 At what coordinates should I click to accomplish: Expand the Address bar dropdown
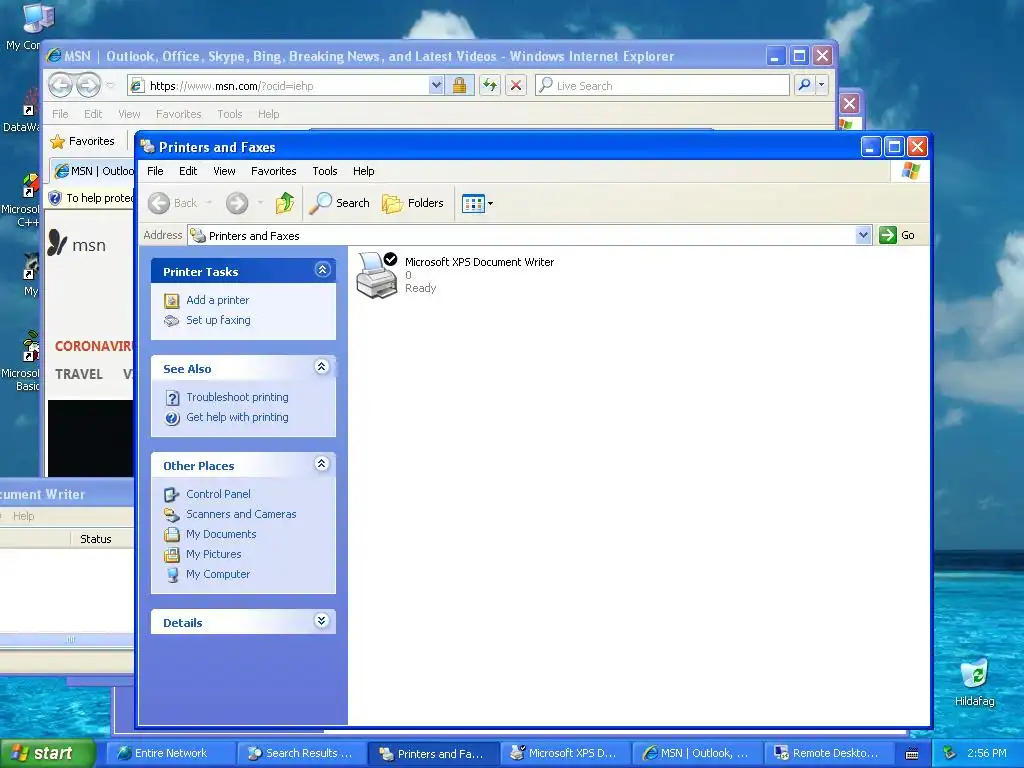click(863, 235)
